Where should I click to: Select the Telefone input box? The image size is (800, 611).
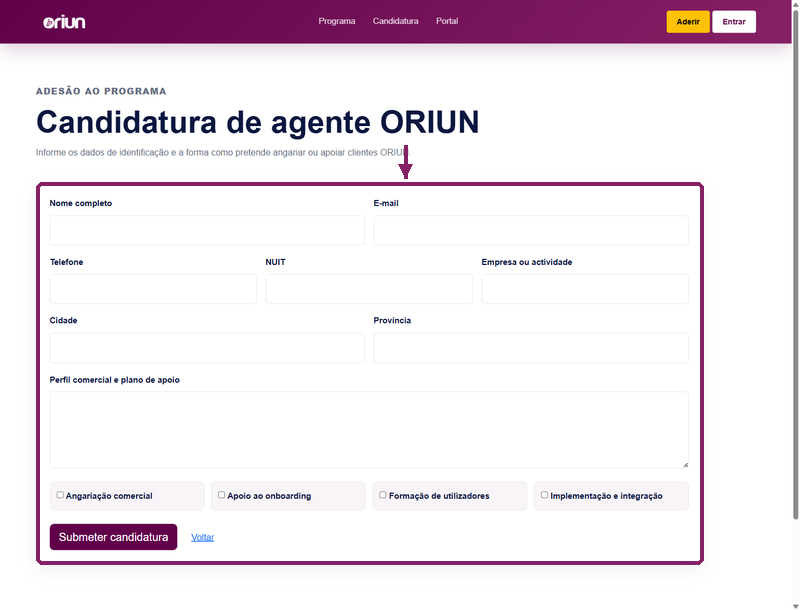coord(153,289)
